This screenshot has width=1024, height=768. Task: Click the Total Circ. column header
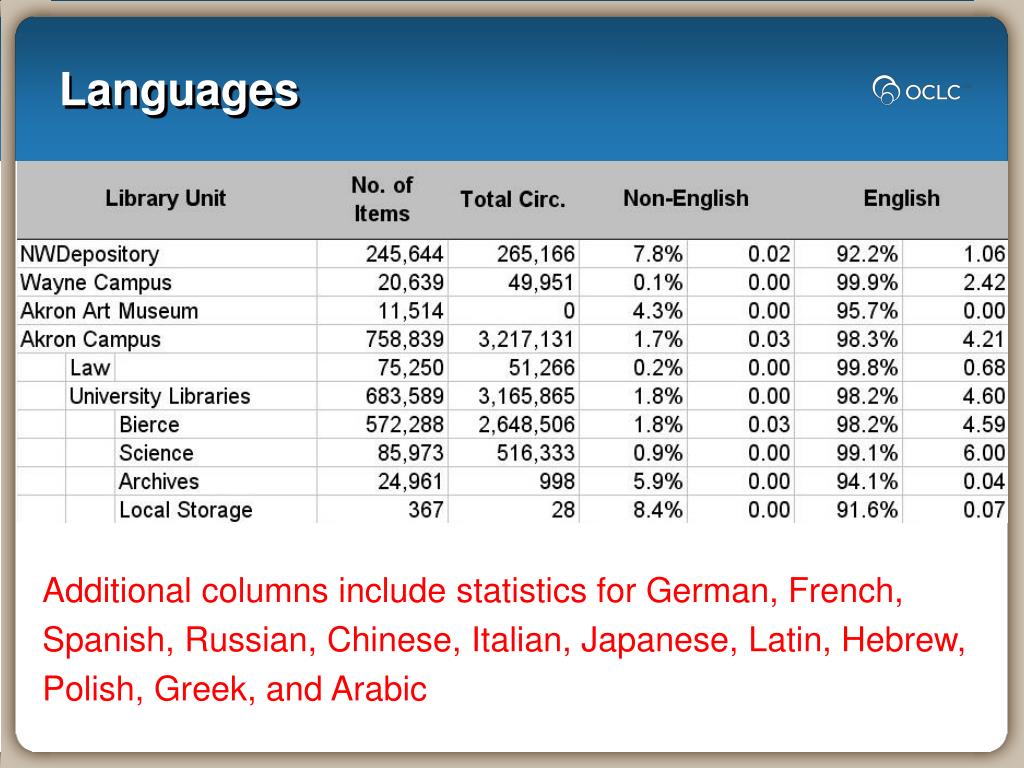coord(513,199)
